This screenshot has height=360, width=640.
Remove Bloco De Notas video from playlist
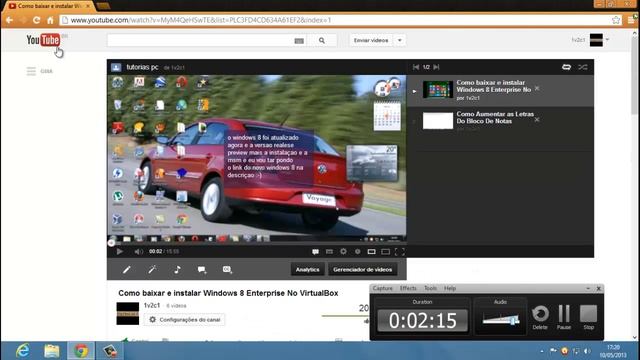(537, 120)
